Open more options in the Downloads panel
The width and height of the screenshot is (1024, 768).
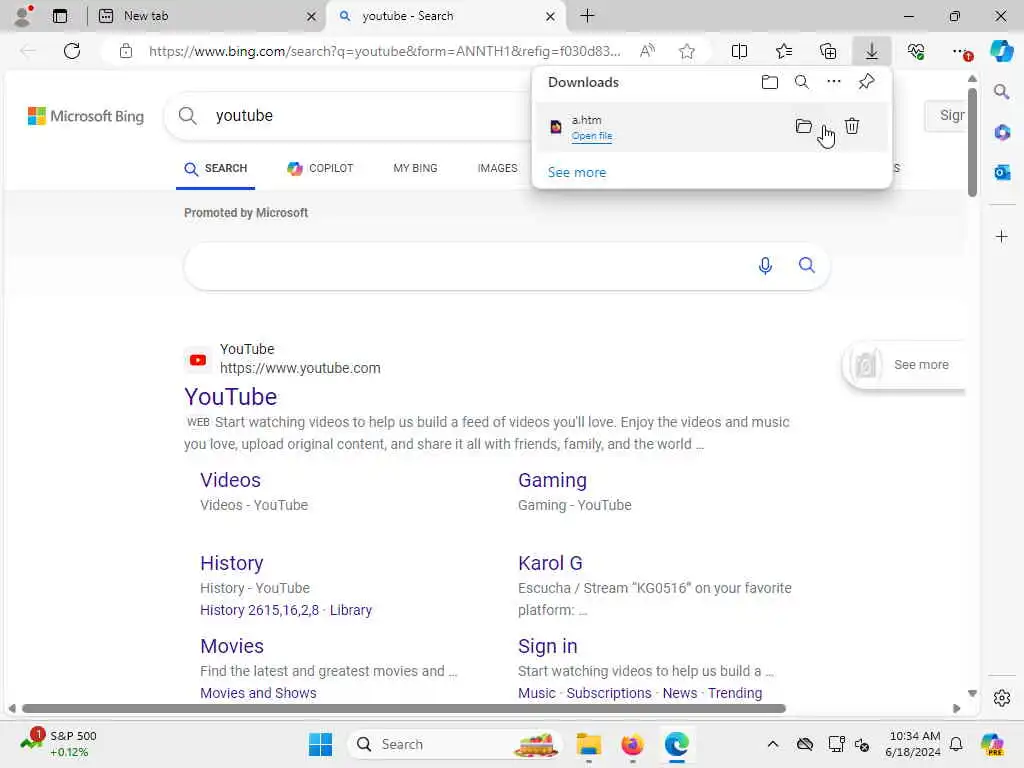(834, 82)
